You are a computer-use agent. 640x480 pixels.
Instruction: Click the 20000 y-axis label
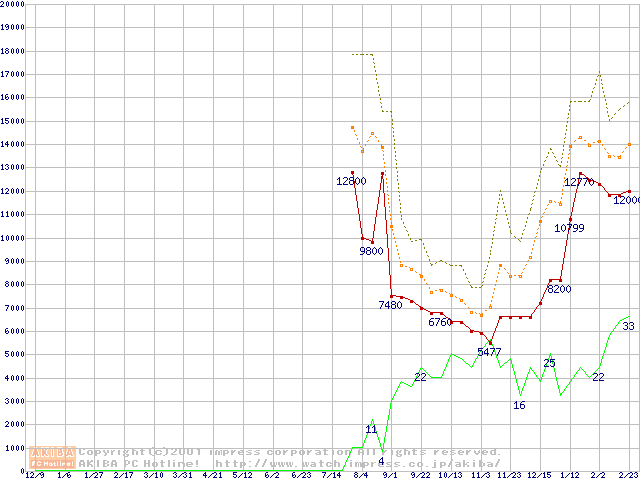pyautogui.click(x=12, y=5)
